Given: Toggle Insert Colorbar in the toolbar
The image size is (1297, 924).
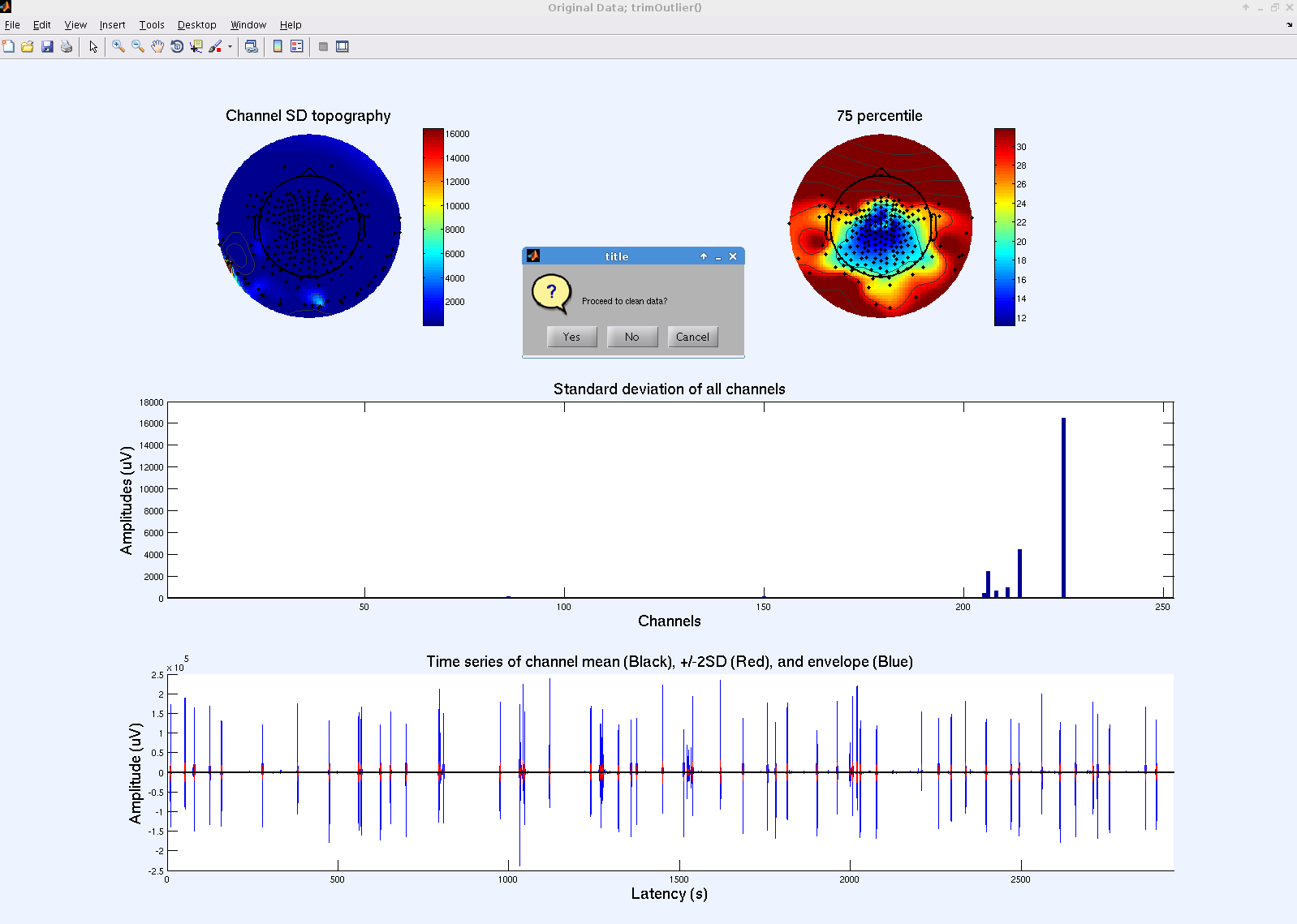Looking at the screenshot, I should [278, 46].
